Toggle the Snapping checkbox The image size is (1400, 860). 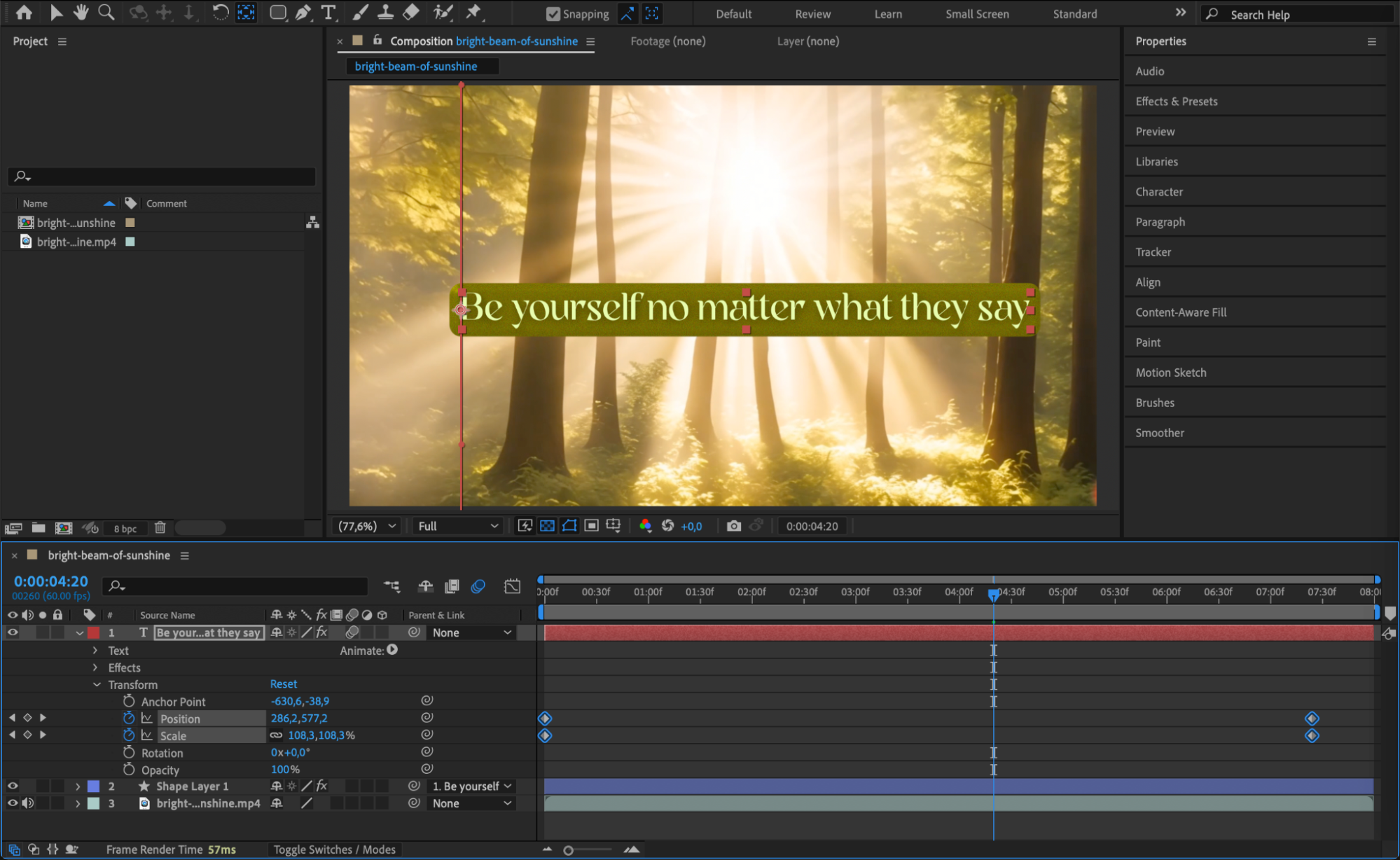[x=553, y=14]
